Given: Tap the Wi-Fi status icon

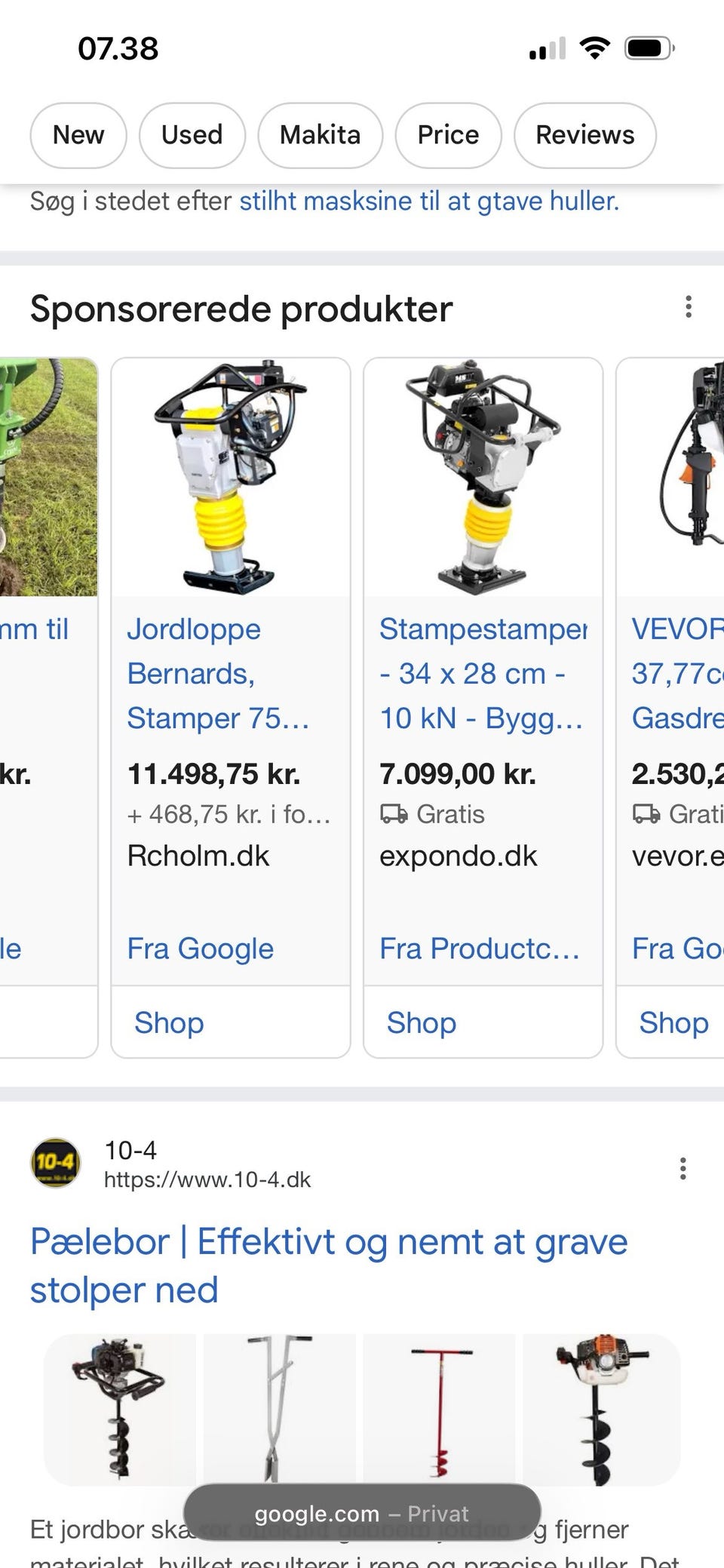Looking at the screenshot, I should pos(594,49).
